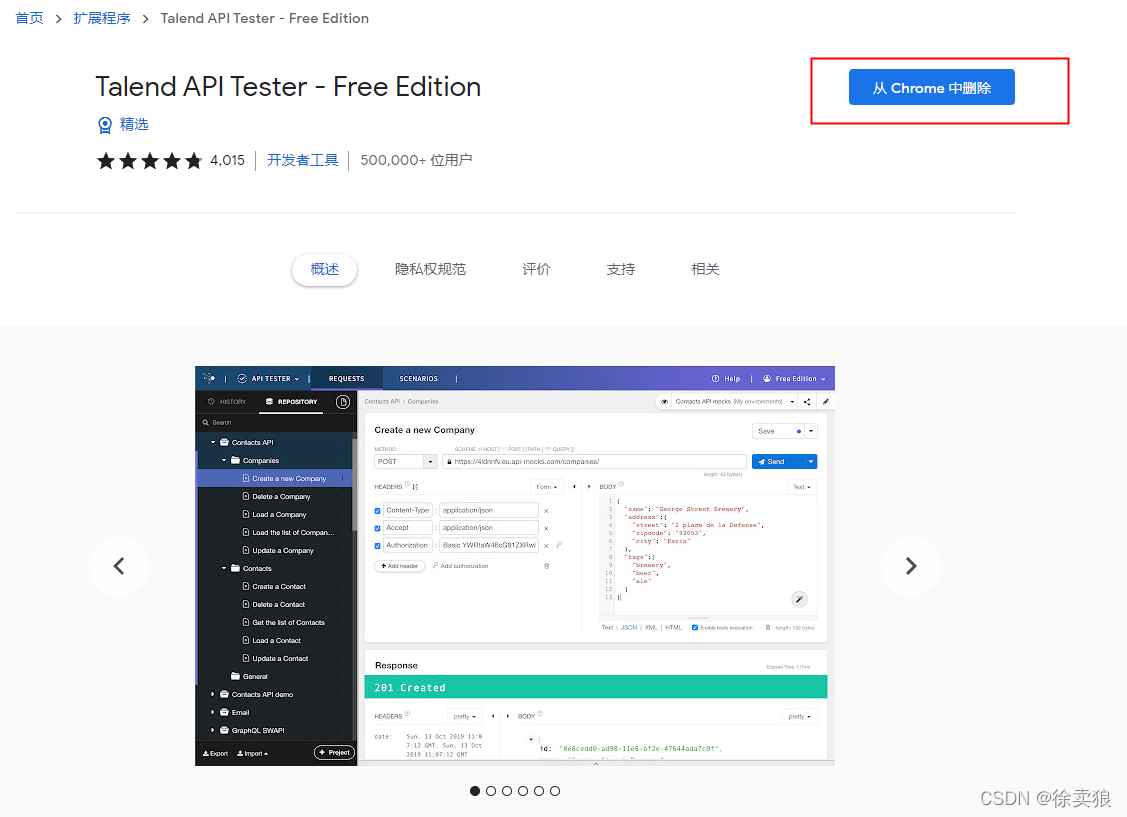Image resolution: width=1127 pixels, height=817 pixels.
Task: Open the Free Edition dropdown in screenshot
Action: pyautogui.click(x=794, y=379)
